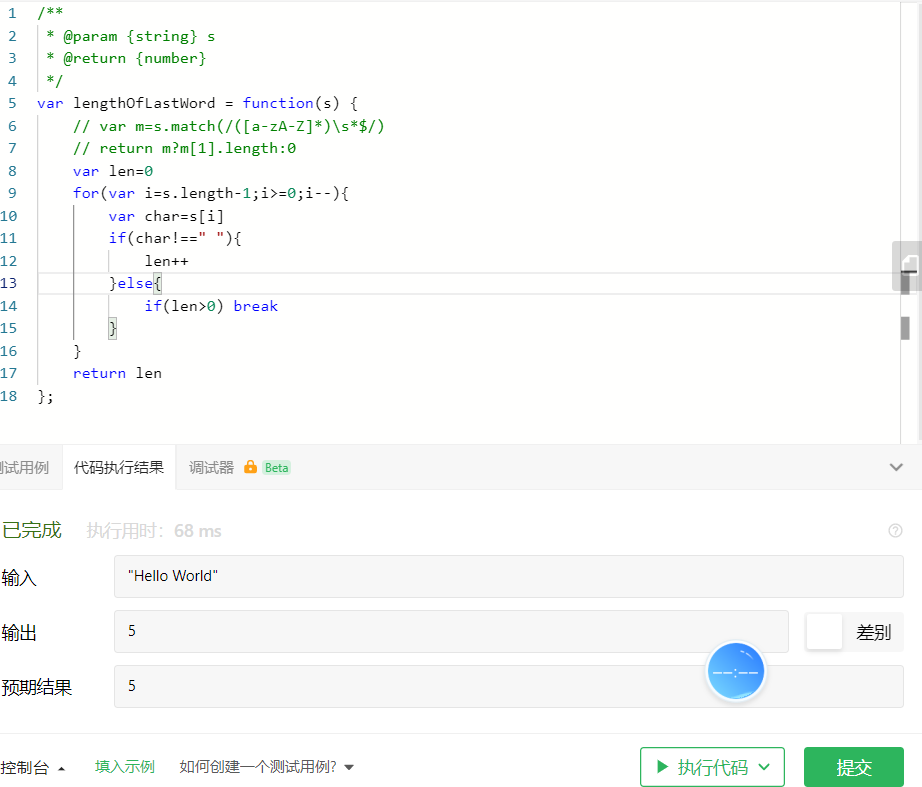Toggle the 差别 diff switch

(x=824, y=632)
